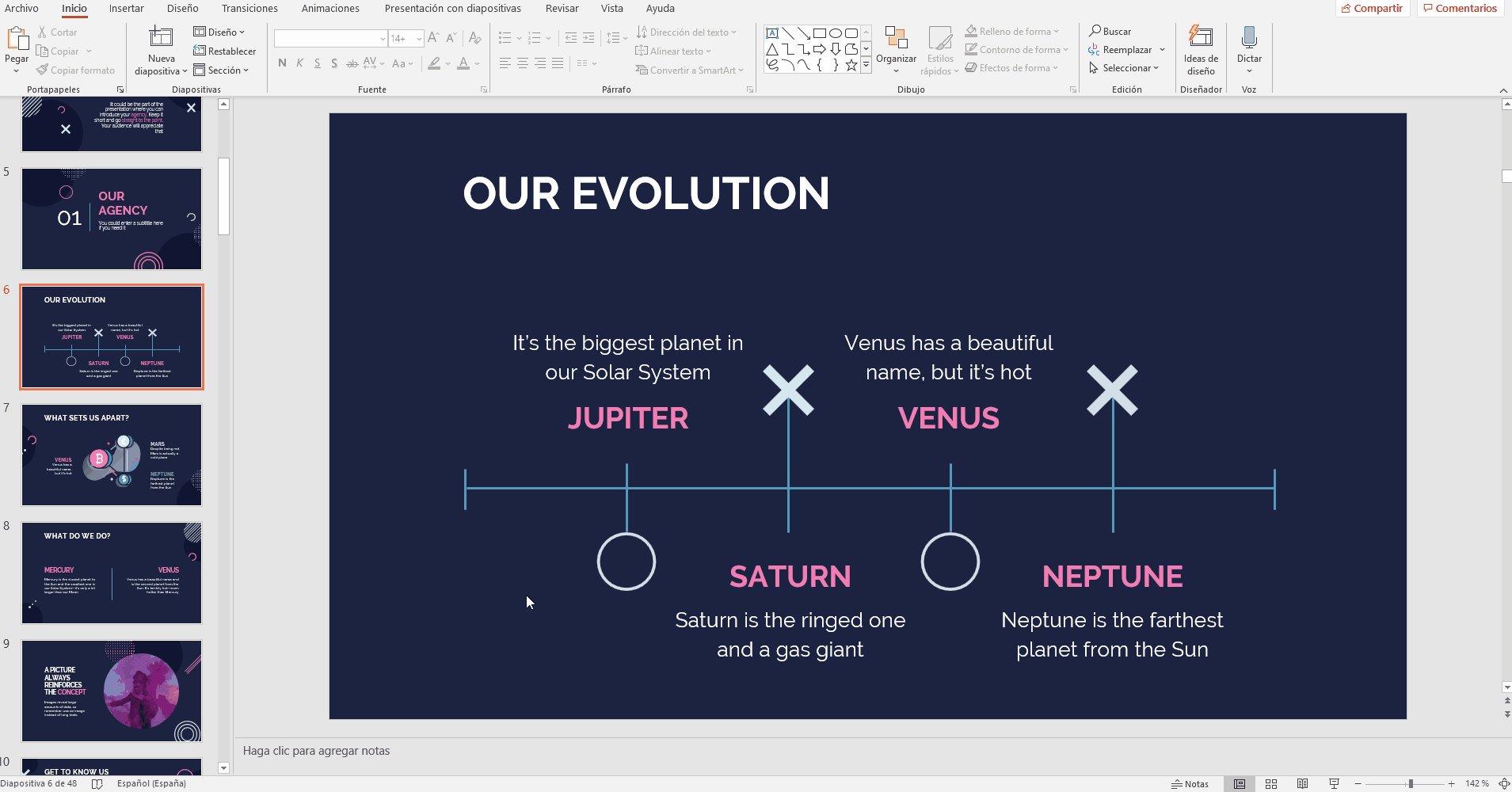Open the Archivo menu

(21, 9)
